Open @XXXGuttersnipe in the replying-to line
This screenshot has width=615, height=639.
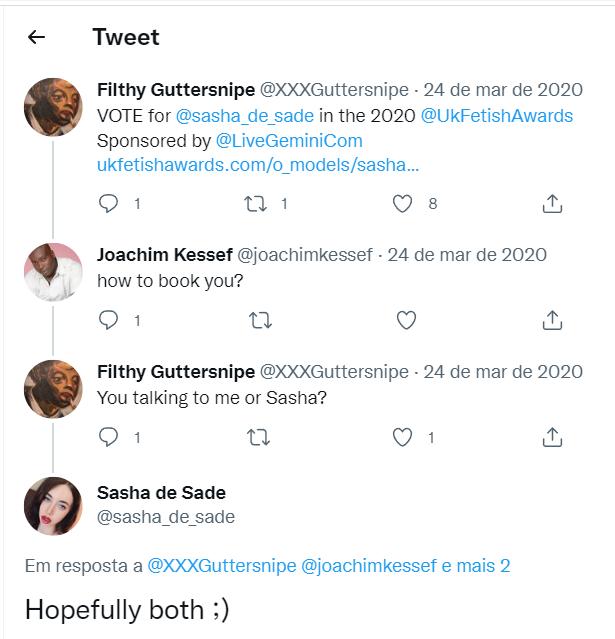click(x=222, y=566)
